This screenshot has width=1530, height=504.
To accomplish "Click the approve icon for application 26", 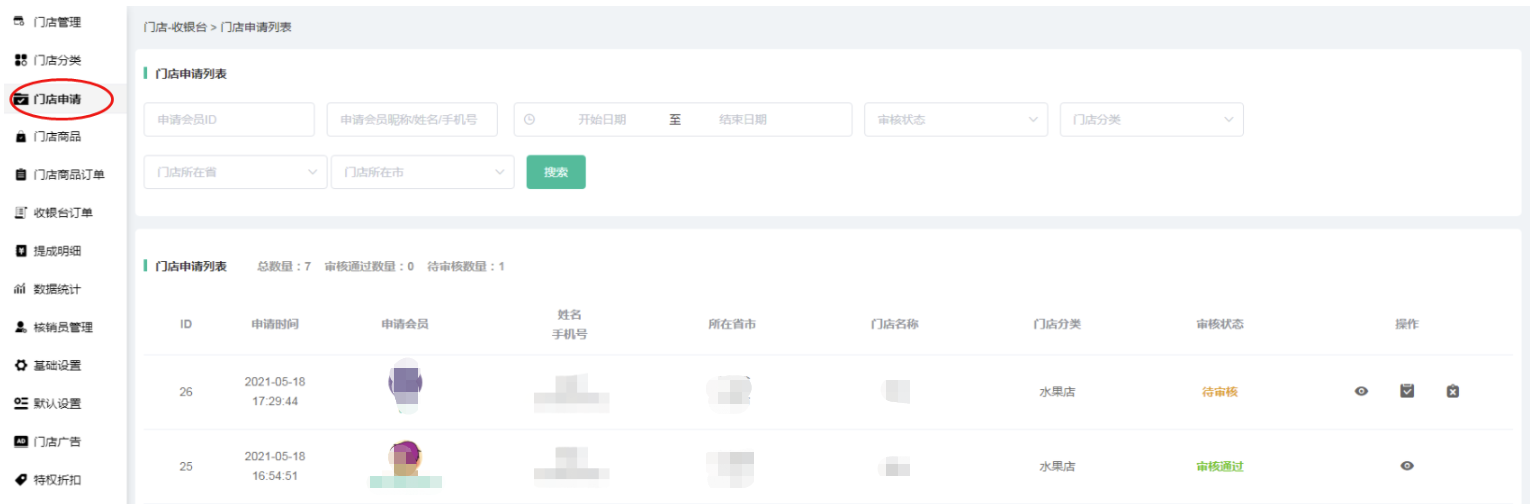I will click(x=1407, y=391).
